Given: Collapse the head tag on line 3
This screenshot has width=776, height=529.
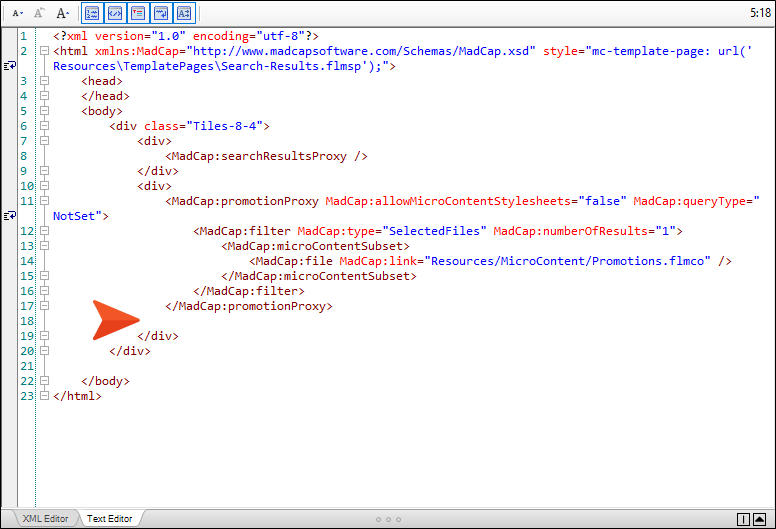Looking at the screenshot, I should click(45, 81).
